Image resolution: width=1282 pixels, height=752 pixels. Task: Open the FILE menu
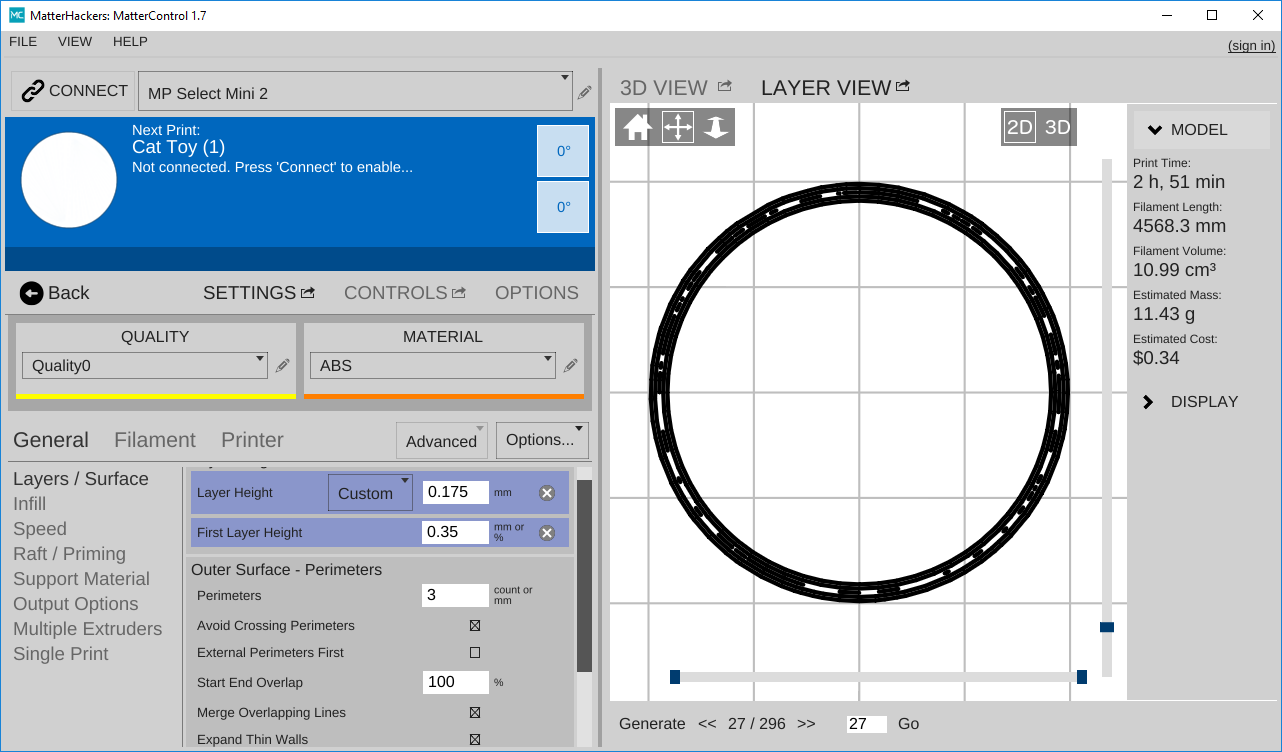point(23,42)
